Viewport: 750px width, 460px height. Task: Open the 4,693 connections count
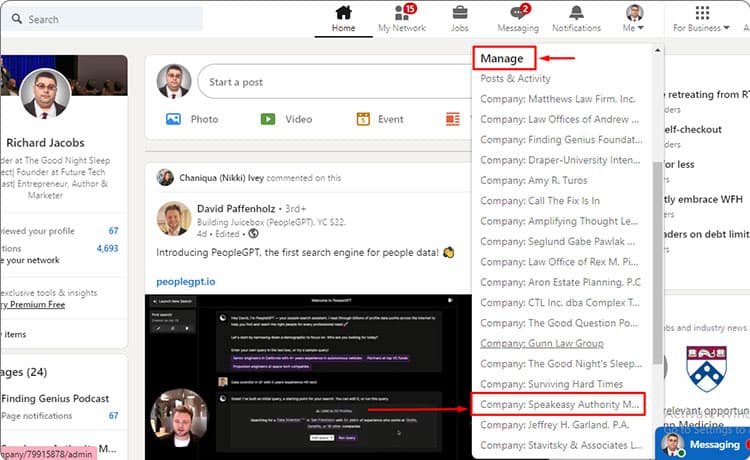[x=107, y=248]
